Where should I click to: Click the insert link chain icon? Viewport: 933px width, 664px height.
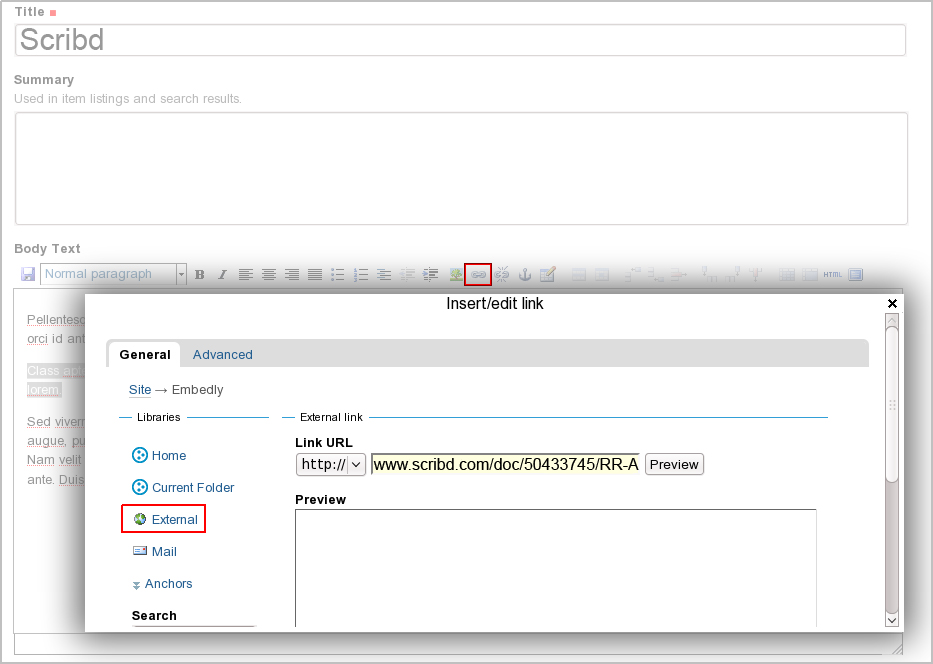pos(478,274)
